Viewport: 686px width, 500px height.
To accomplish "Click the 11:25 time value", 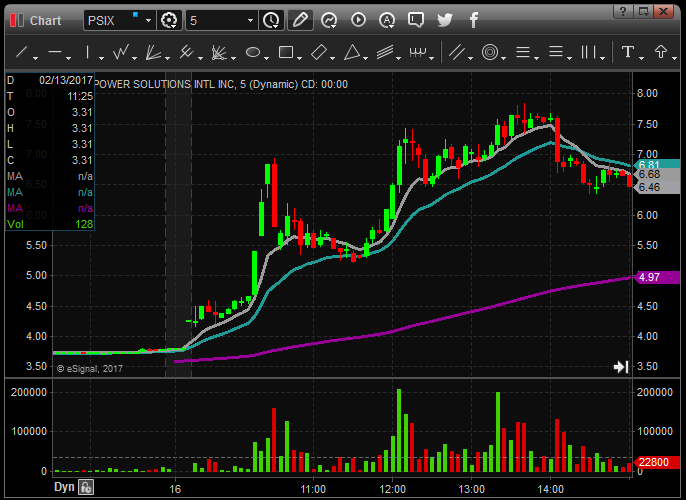I will point(80,96).
